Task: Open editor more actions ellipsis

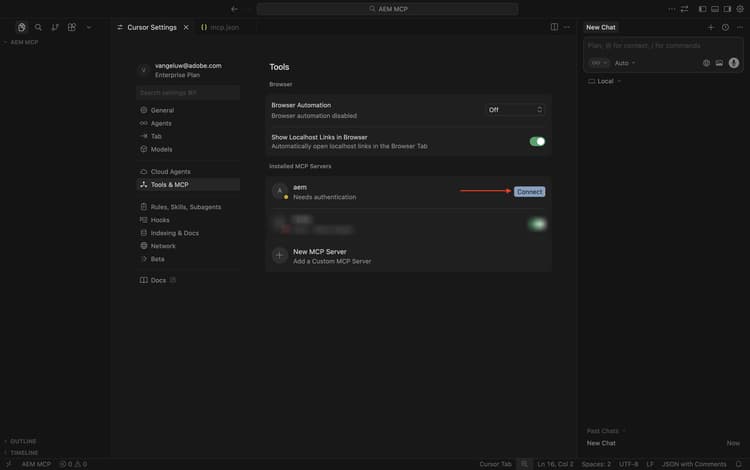Action: [x=567, y=27]
